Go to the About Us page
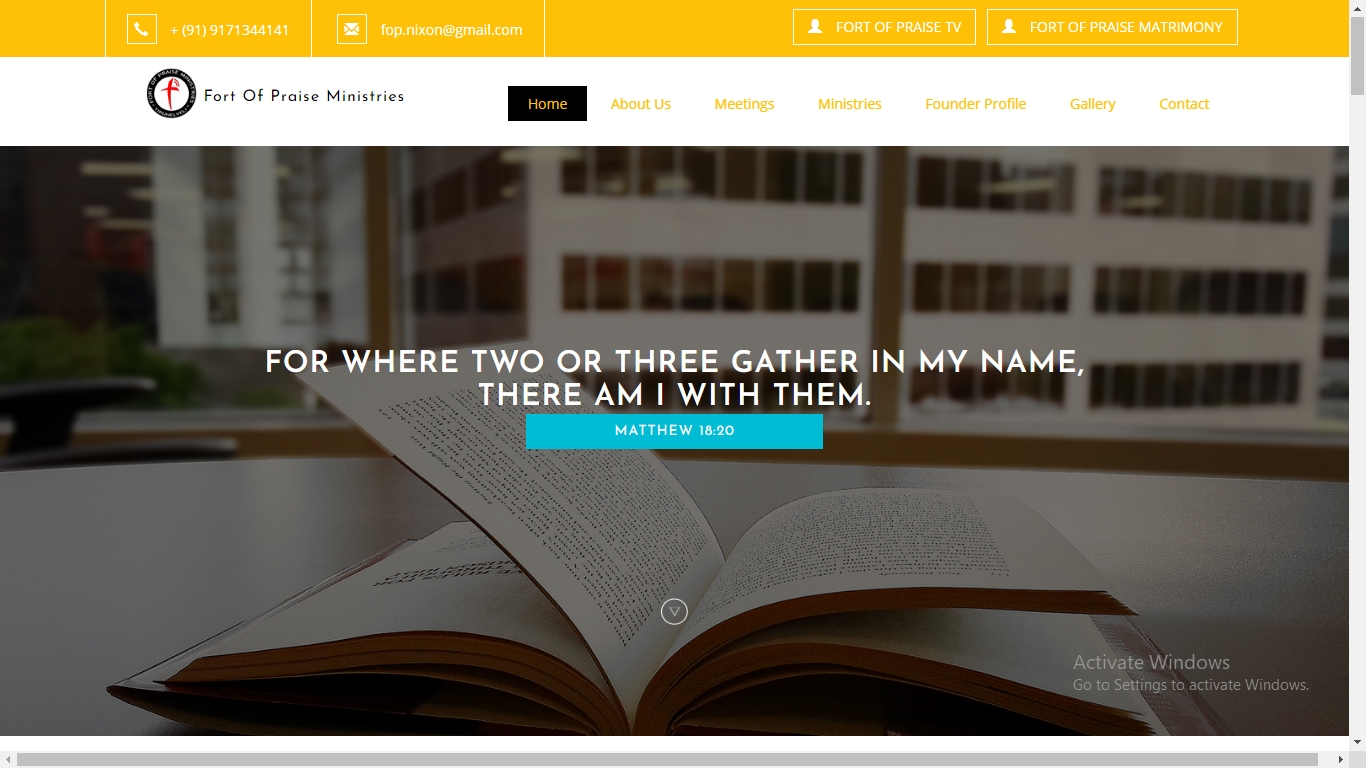This screenshot has height=768, width=1366. pos(641,103)
